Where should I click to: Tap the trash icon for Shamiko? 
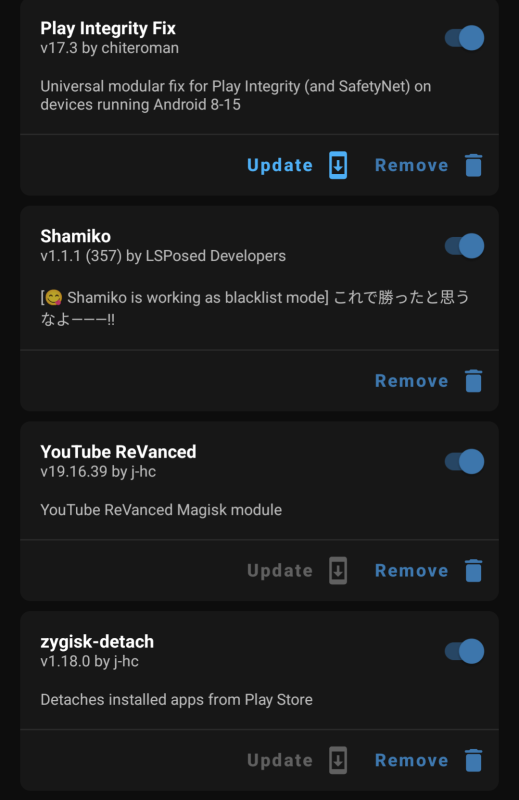pyautogui.click(x=474, y=381)
